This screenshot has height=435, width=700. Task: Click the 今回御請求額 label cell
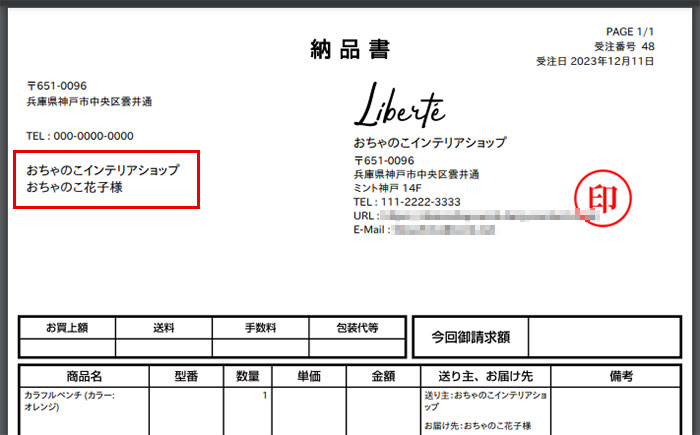click(471, 337)
